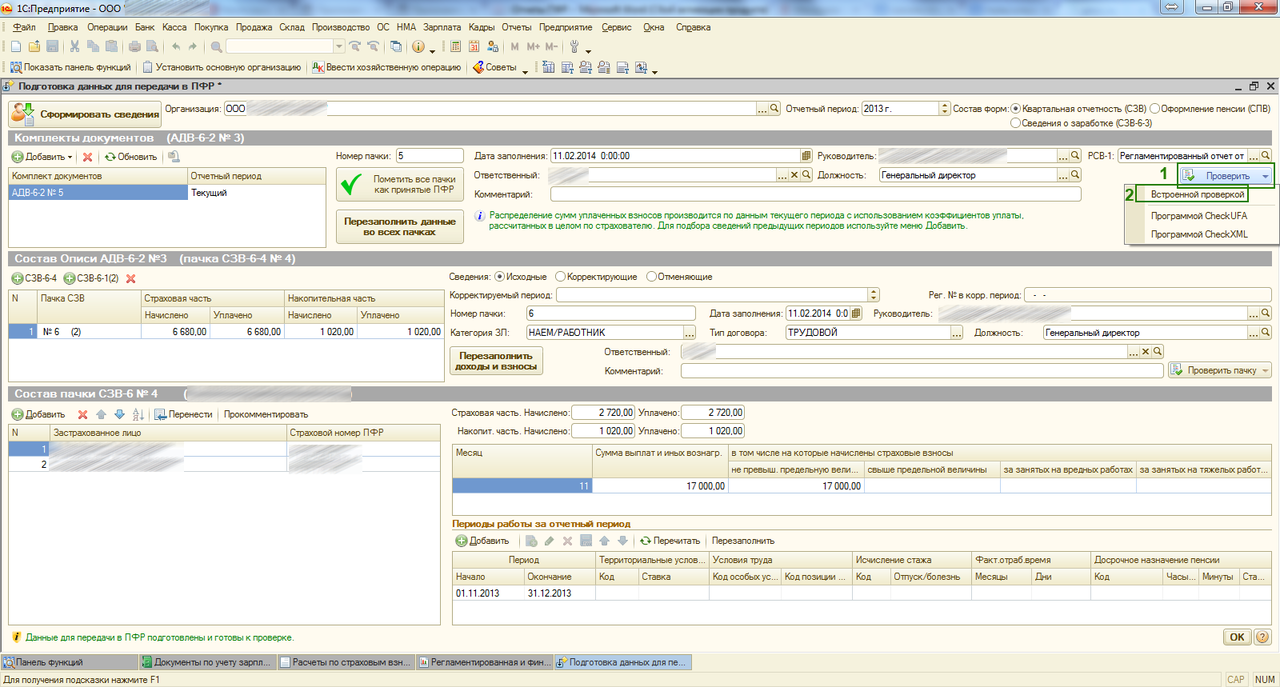Move insured person up with the arrow icon
This screenshot has width=1280, height=687.
pos(103,414)
